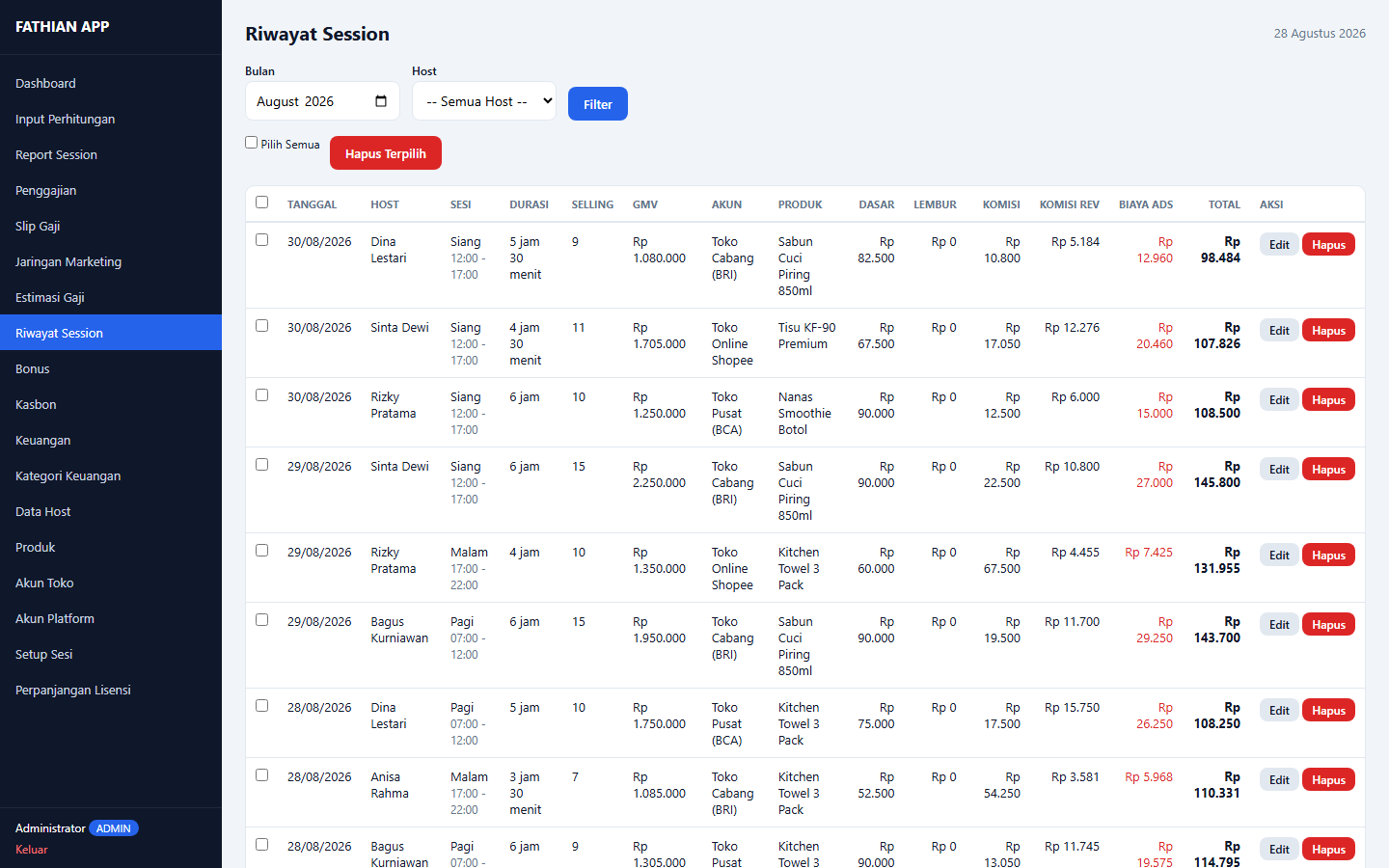1389x868 pixels.
Task: Click the KOMISI REV column header
Action: (1070, 204)
